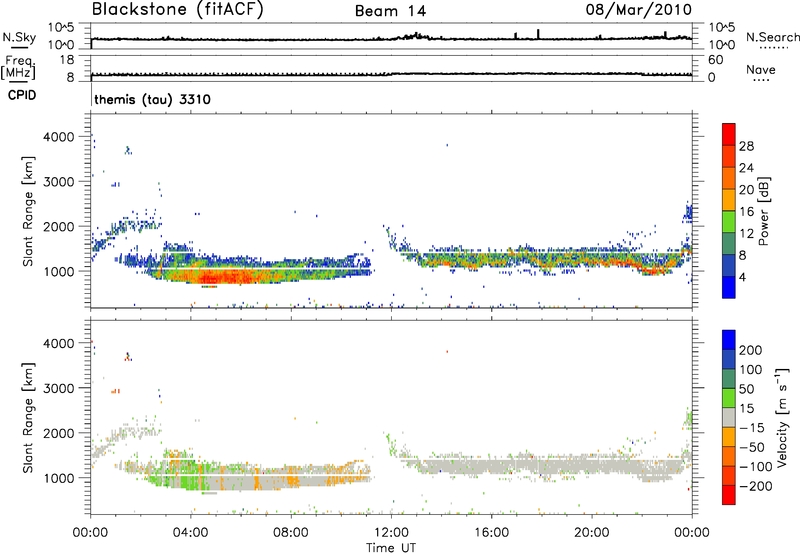Click the 'Time UT' axis title
Image resolution: width=800 pixels, height=554 pixels.
click(x=391, y=548)
